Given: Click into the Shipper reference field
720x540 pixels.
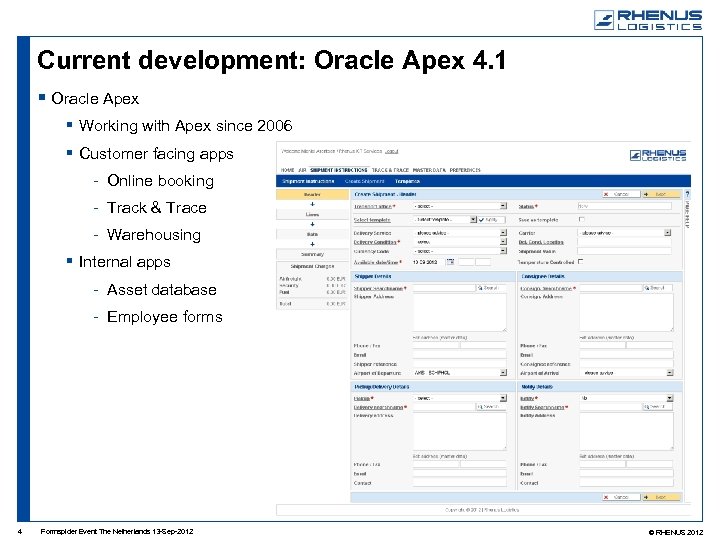Looking at the screenshot, I should click(x=460, y=364).
